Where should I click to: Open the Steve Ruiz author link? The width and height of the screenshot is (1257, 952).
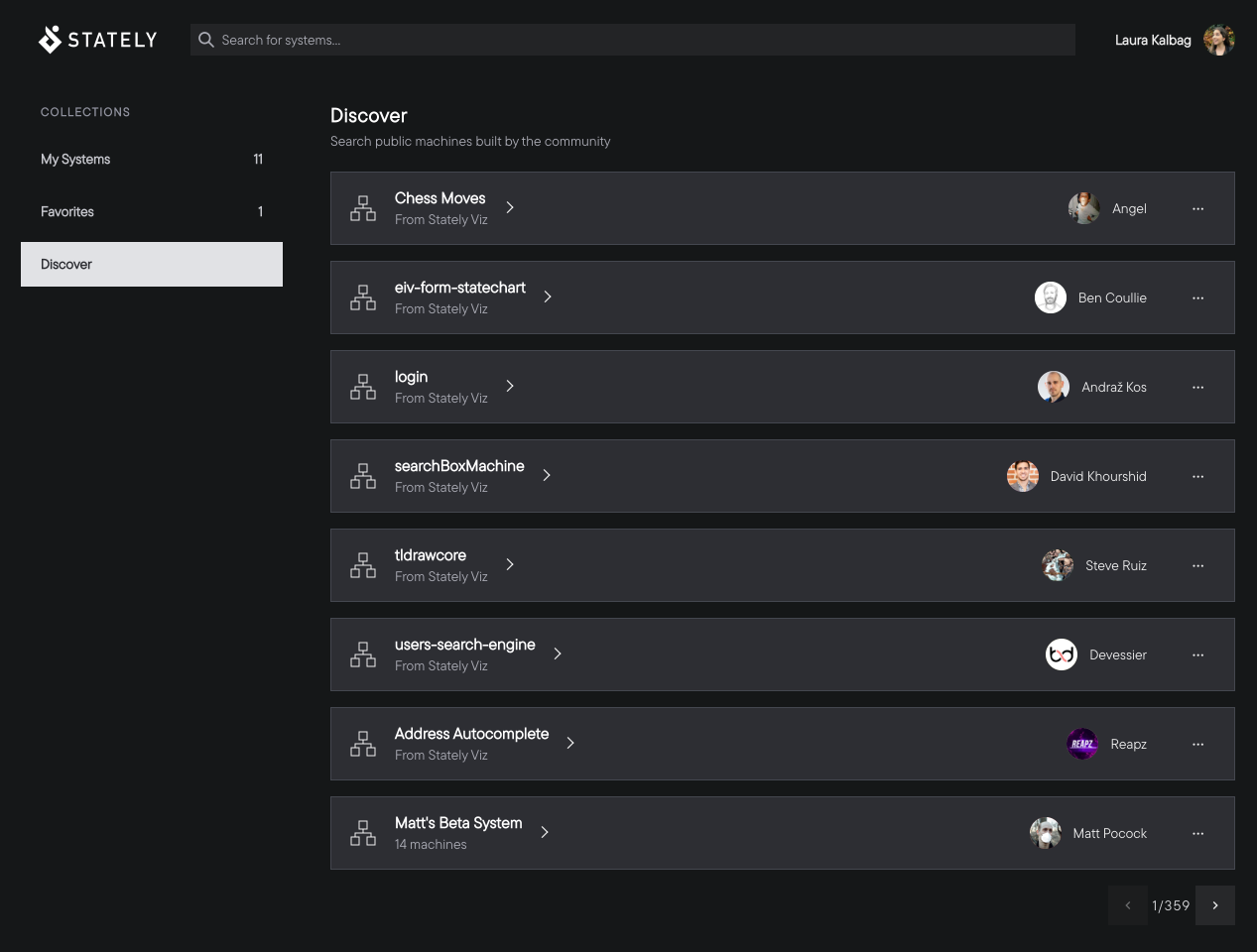coord(1115,565)
